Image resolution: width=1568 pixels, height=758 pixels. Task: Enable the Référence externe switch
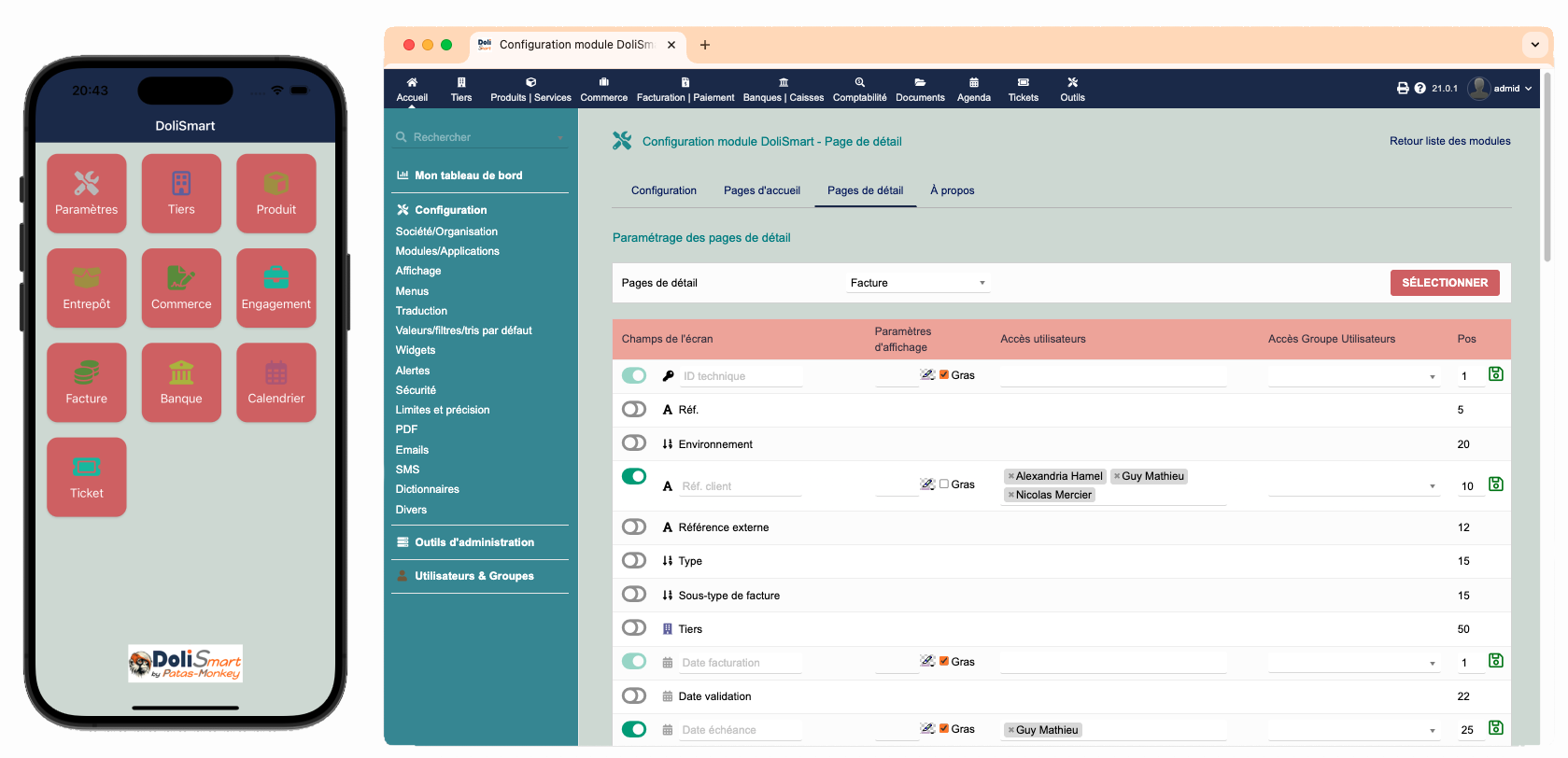tap(634, 526)
